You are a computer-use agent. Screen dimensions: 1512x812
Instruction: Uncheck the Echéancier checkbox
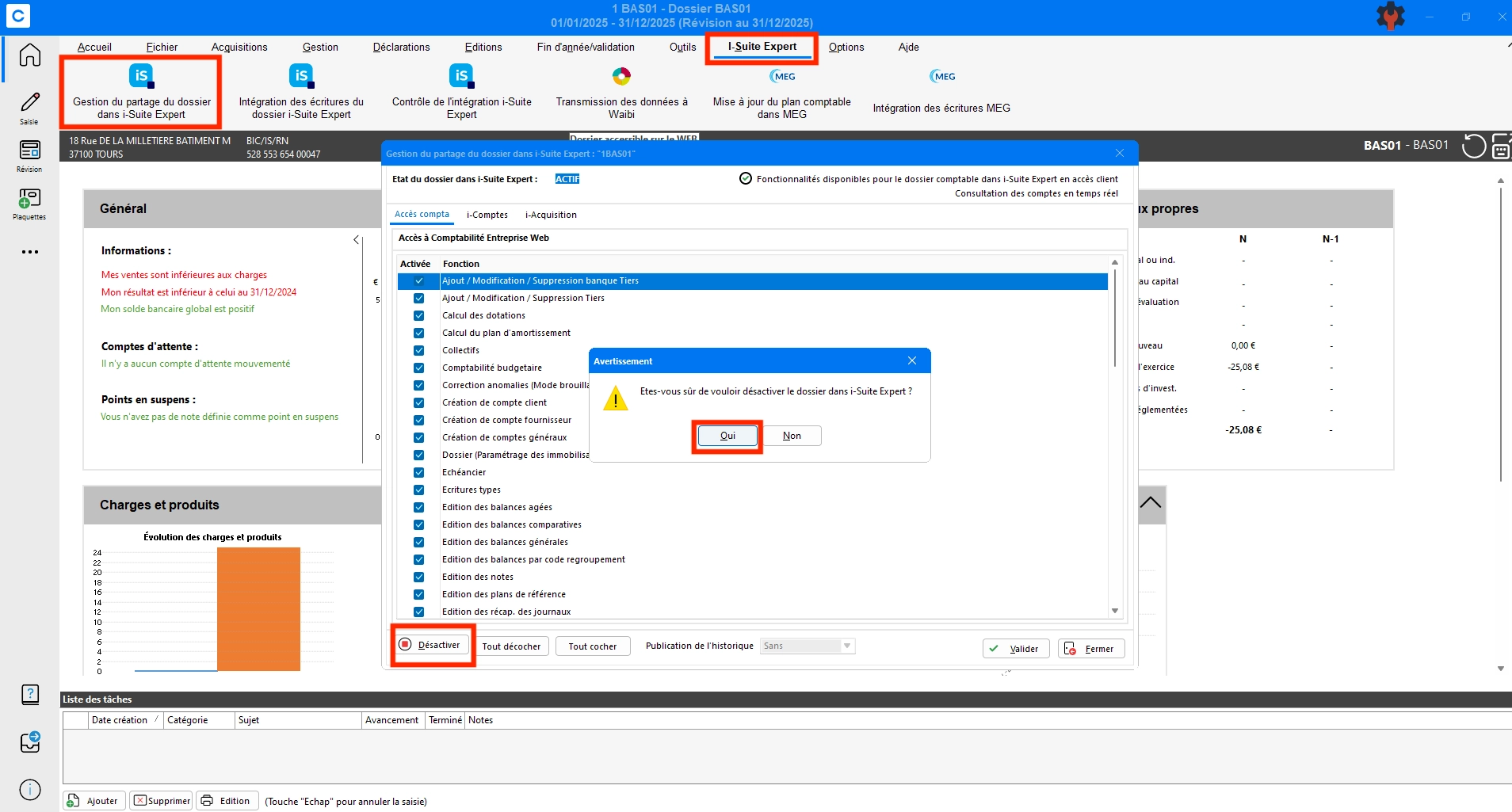click(419, 472)
